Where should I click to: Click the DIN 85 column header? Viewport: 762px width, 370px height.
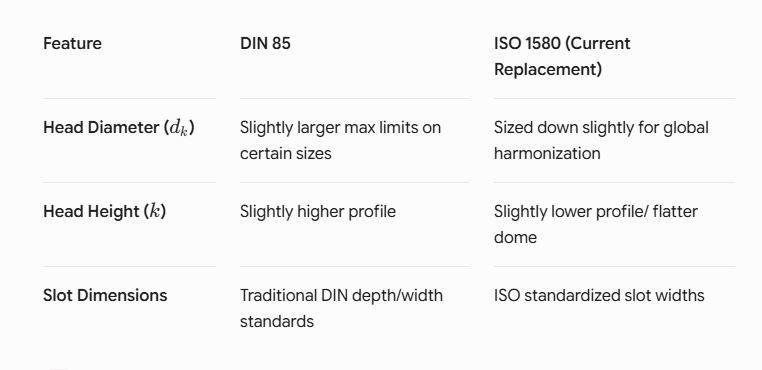pos(265,43)
